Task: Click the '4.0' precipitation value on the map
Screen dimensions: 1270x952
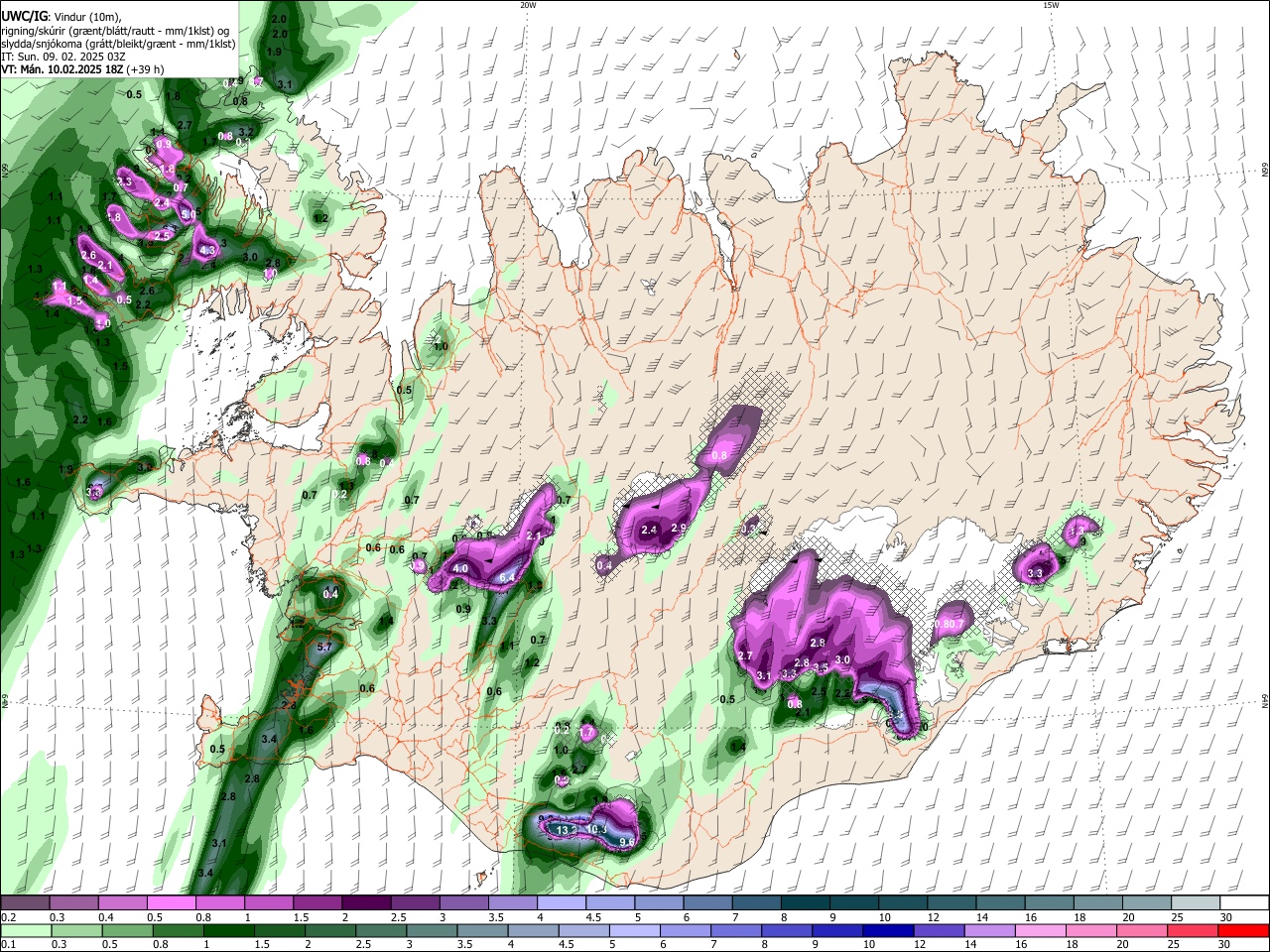Action: tap(460, 569)
